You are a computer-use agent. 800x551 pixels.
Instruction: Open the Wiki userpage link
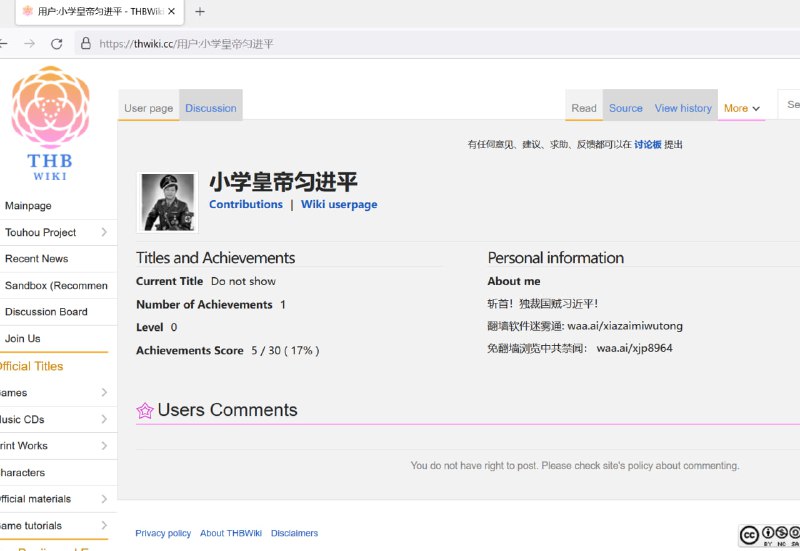point(339,204)
